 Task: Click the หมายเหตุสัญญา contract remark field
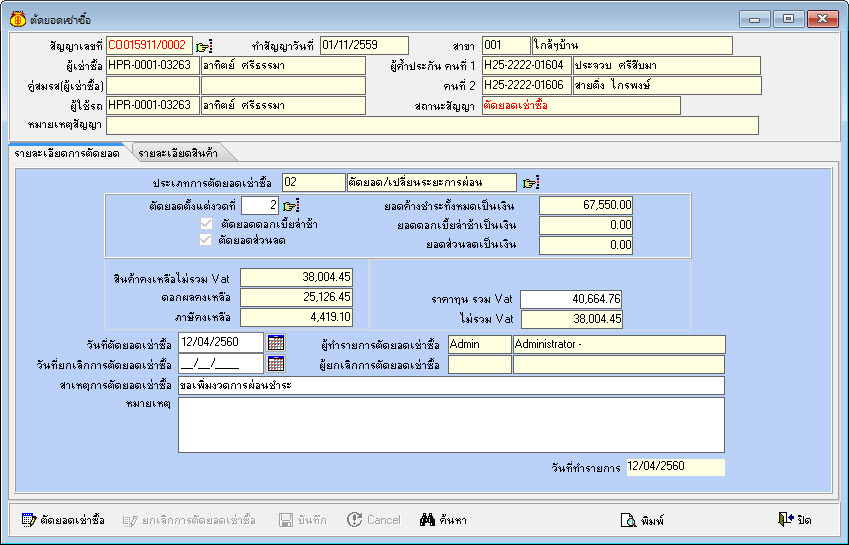pos(432,126)
